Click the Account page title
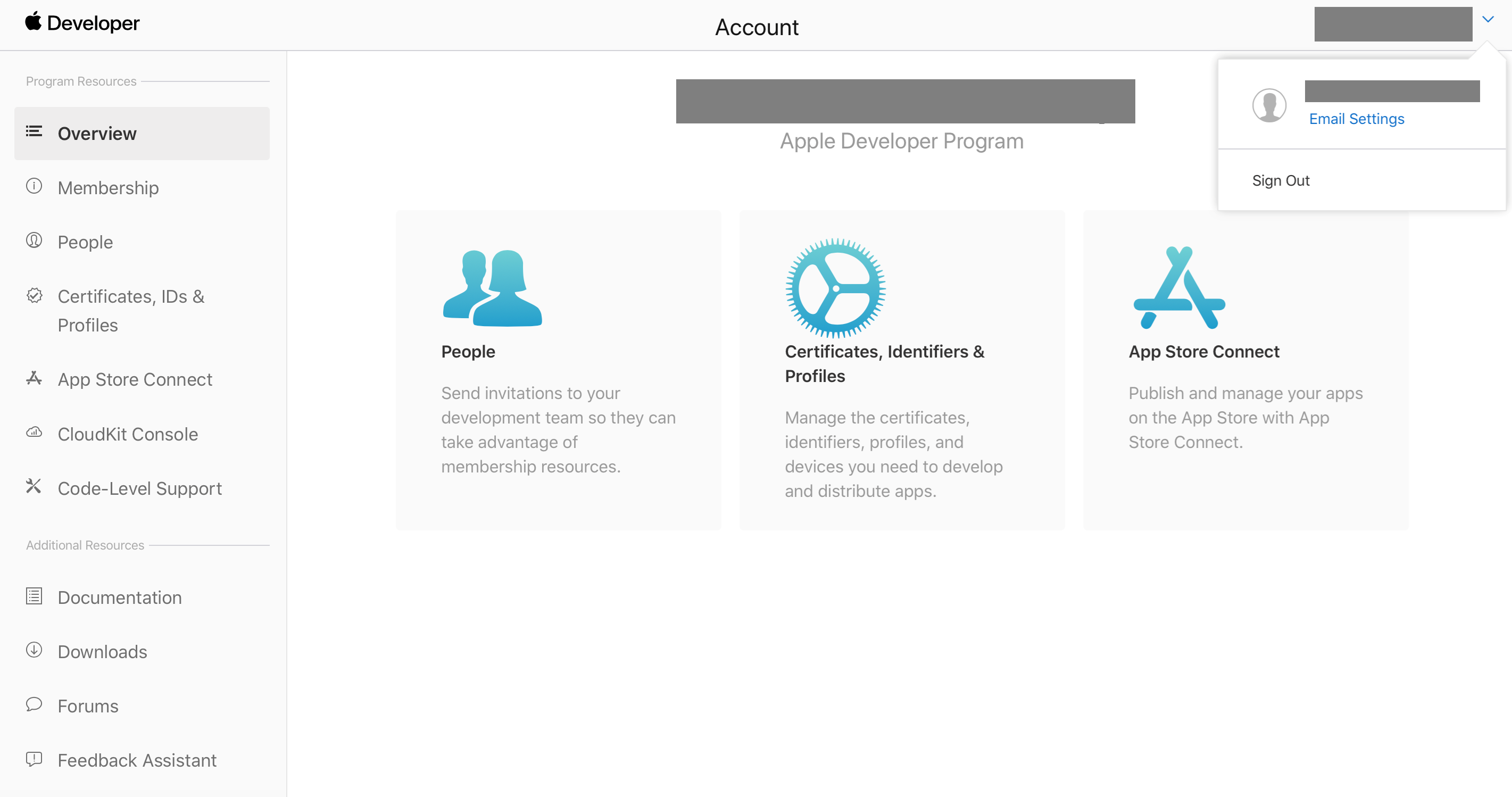Viewport: 1512px width, 797px height. [x=756, y=27]
